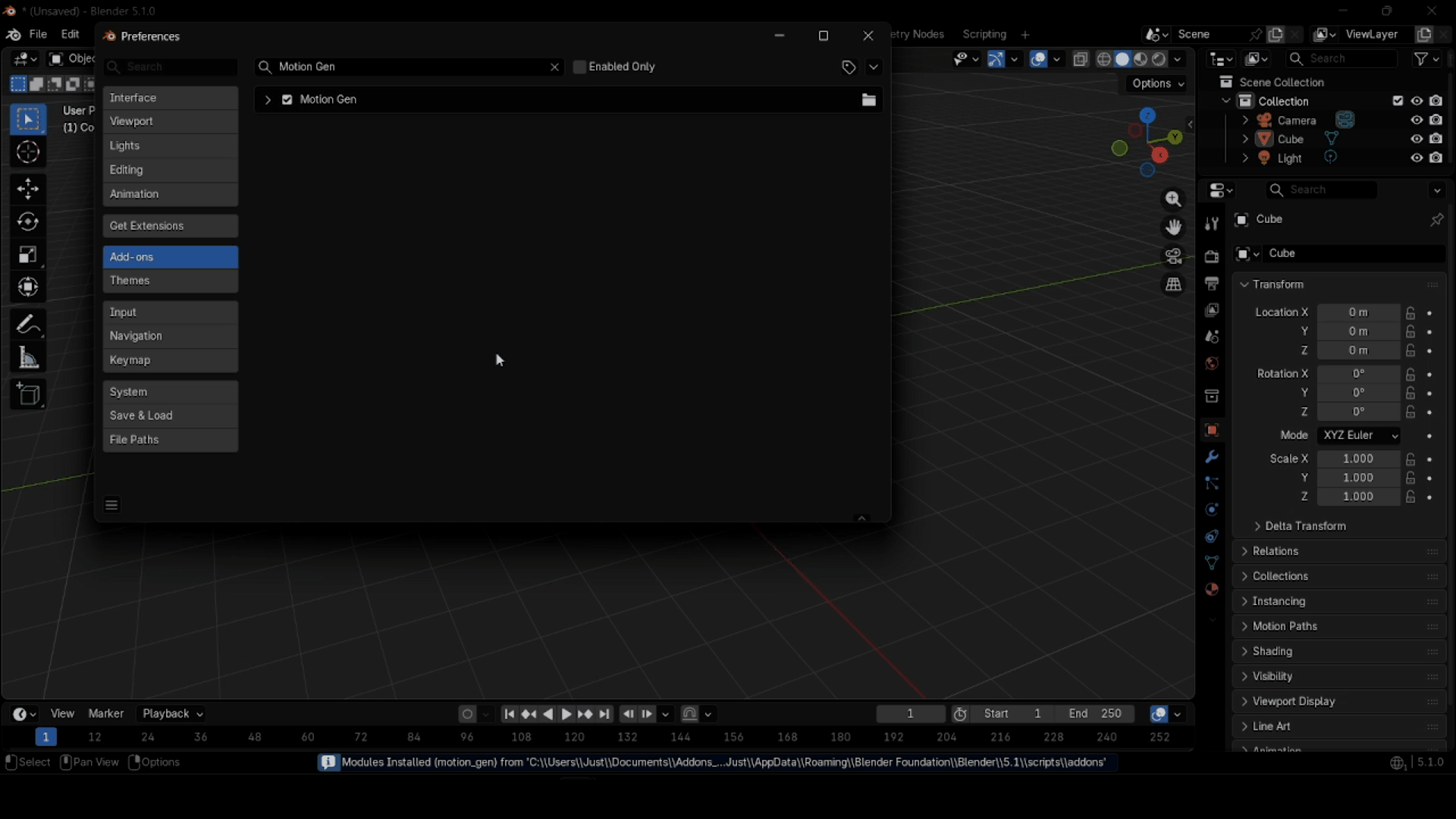
Task: Open the Interface preferences section
Action: pos(171,98)
